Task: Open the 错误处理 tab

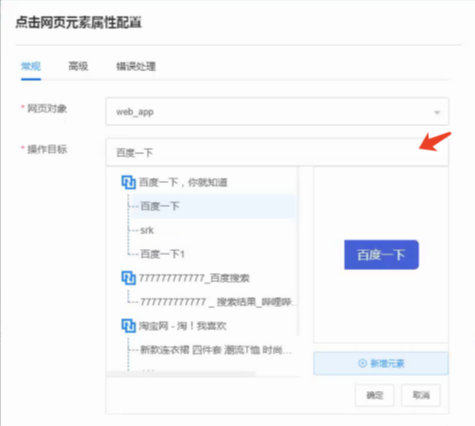Action: (x=136, y=66)
